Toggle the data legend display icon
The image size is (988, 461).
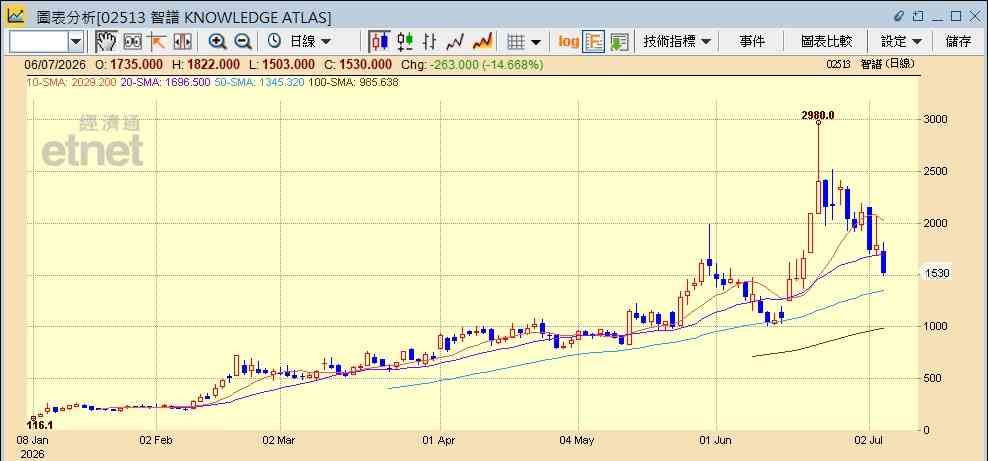[x=594, y=42]
